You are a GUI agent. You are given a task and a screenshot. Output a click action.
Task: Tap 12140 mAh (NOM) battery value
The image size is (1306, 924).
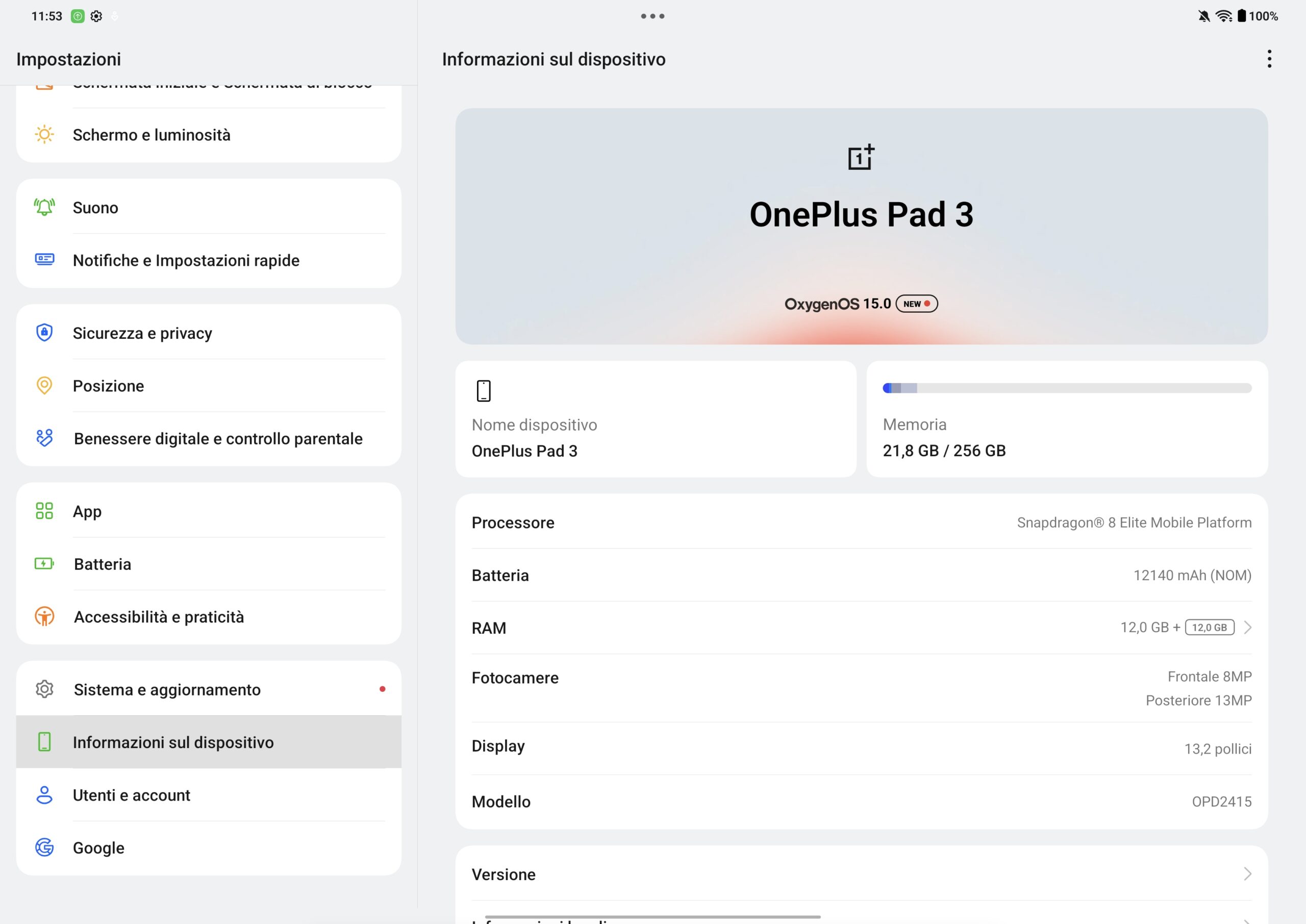pyautogui.click(x=1192, y=575)
